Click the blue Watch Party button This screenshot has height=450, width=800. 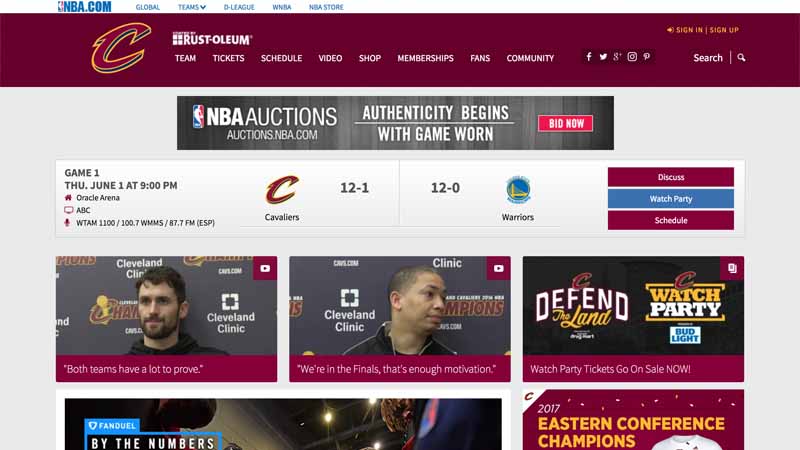pos(671,198)
